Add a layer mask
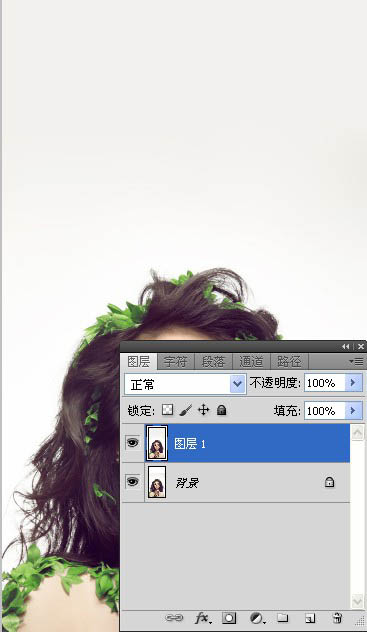The width and height of the screenshot is (367, 632). tap(229, 618)
